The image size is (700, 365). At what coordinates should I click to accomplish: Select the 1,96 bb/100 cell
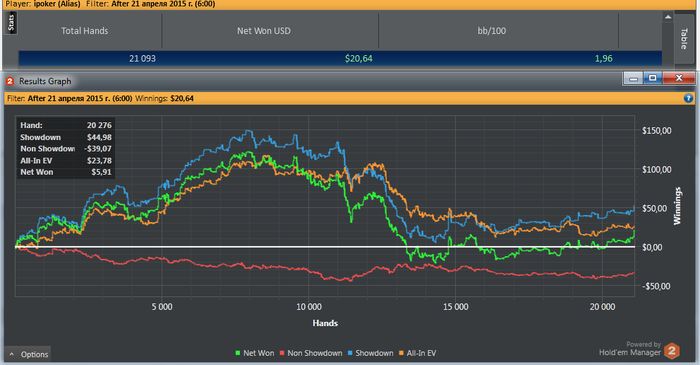[604, 58]
